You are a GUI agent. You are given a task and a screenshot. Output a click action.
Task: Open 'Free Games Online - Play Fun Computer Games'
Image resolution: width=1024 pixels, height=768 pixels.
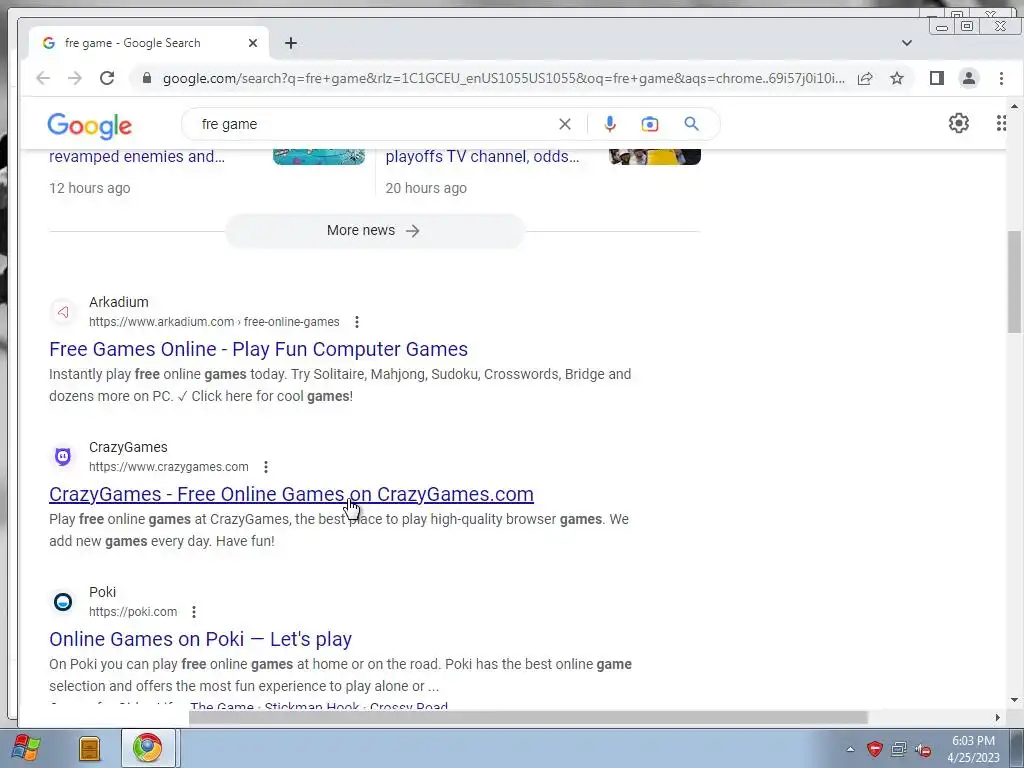pyautogui.click(x=259, y=349)
